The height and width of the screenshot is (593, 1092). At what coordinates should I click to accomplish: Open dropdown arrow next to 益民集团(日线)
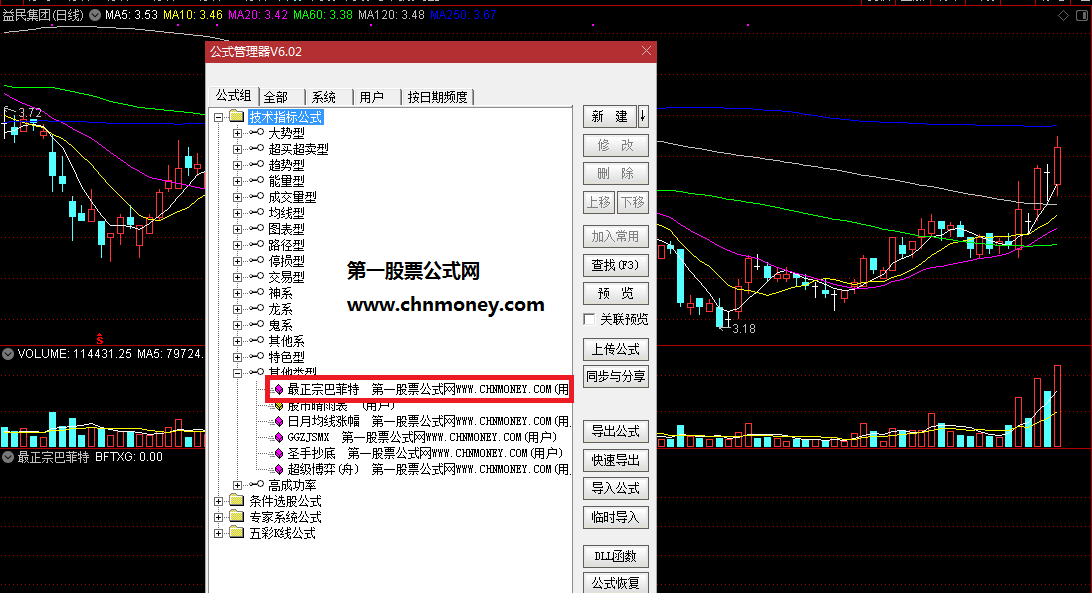coord(95,15)
